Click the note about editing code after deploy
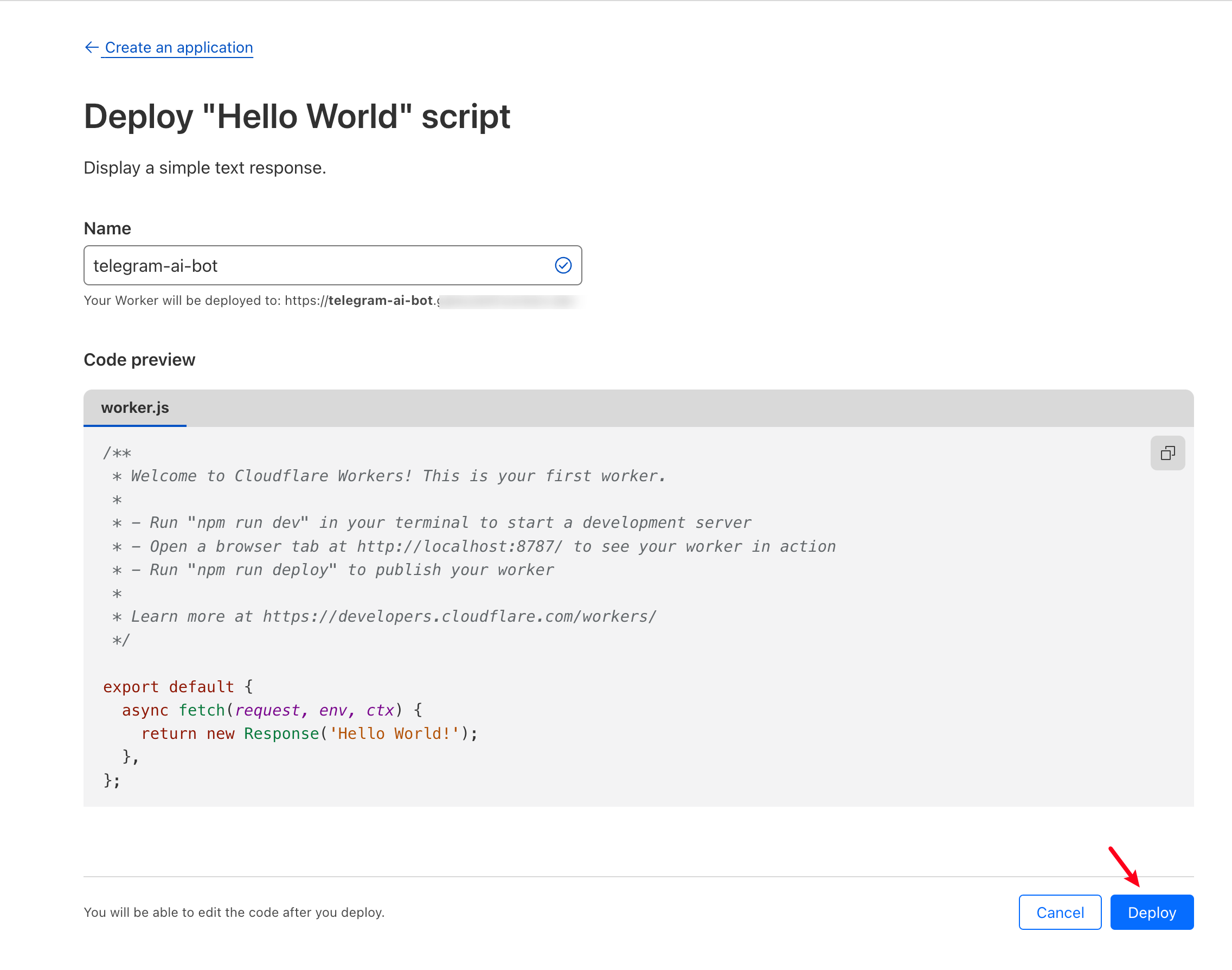This screenshot has width=1232, height=970. [234, 912]
